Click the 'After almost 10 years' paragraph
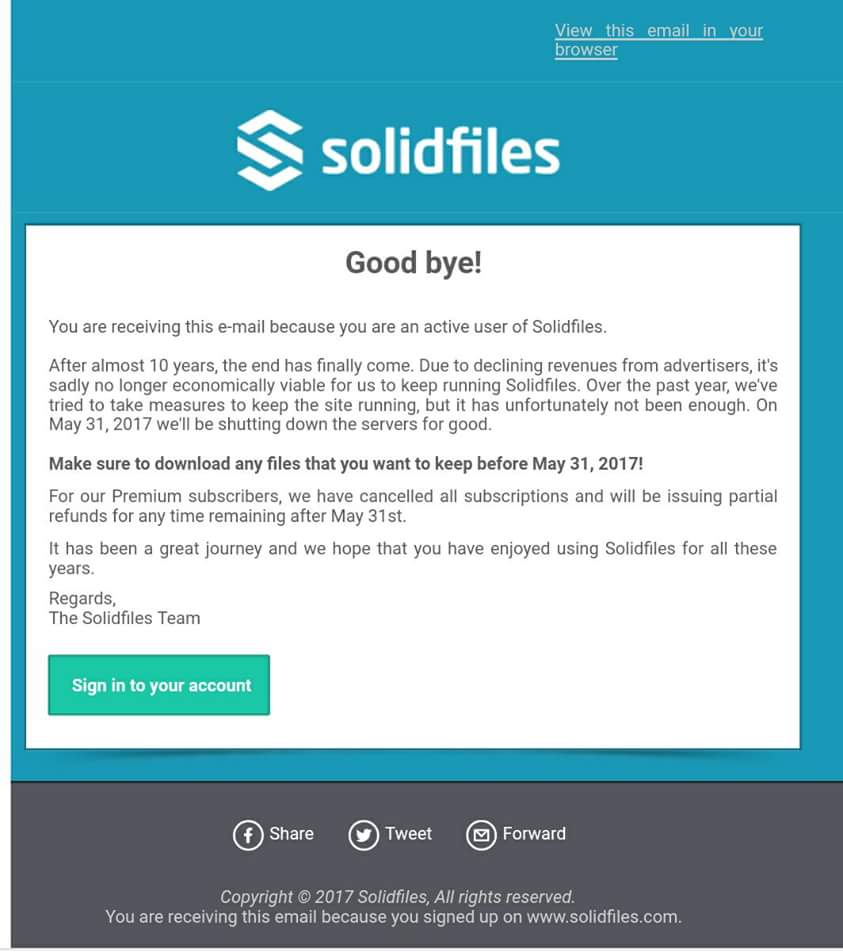 tap(413, 395)
